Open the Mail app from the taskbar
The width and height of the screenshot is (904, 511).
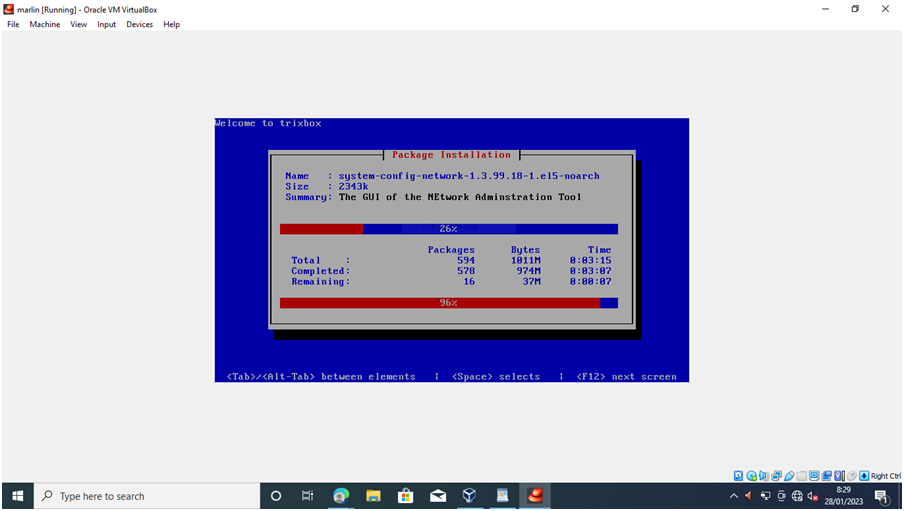point(438,496)
